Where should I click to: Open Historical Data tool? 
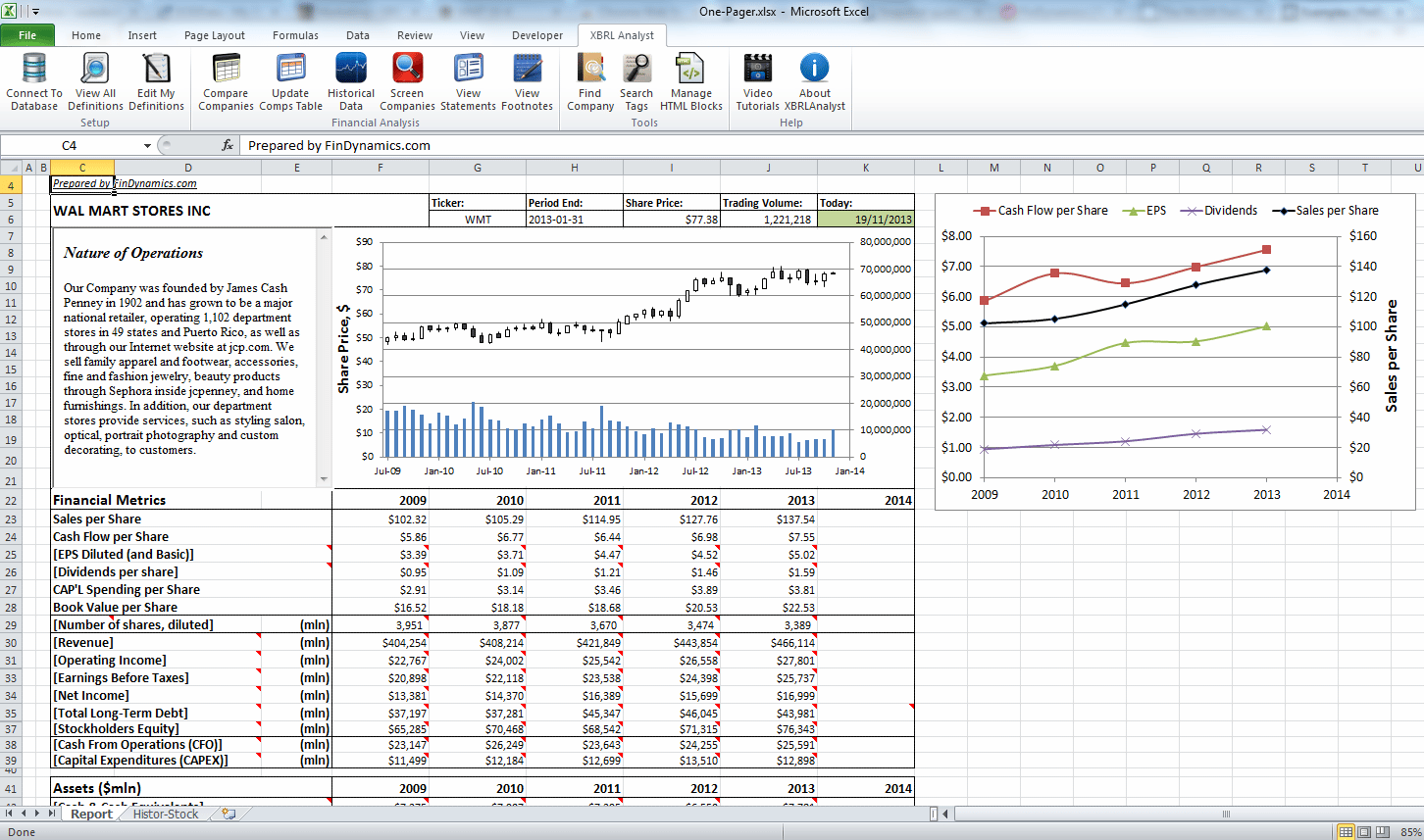[351, 80]
